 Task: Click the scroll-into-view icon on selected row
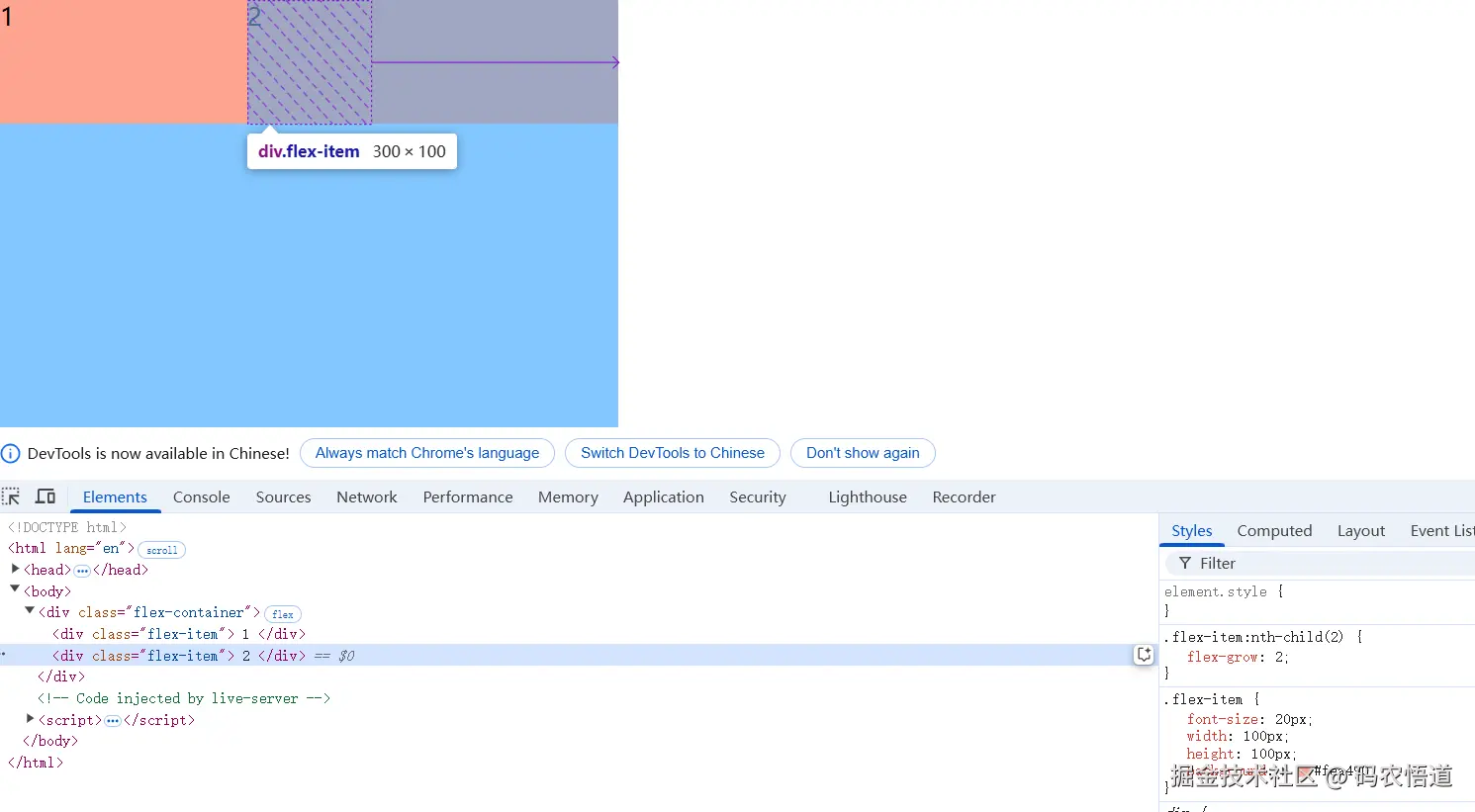click(x=1144, y=655)
